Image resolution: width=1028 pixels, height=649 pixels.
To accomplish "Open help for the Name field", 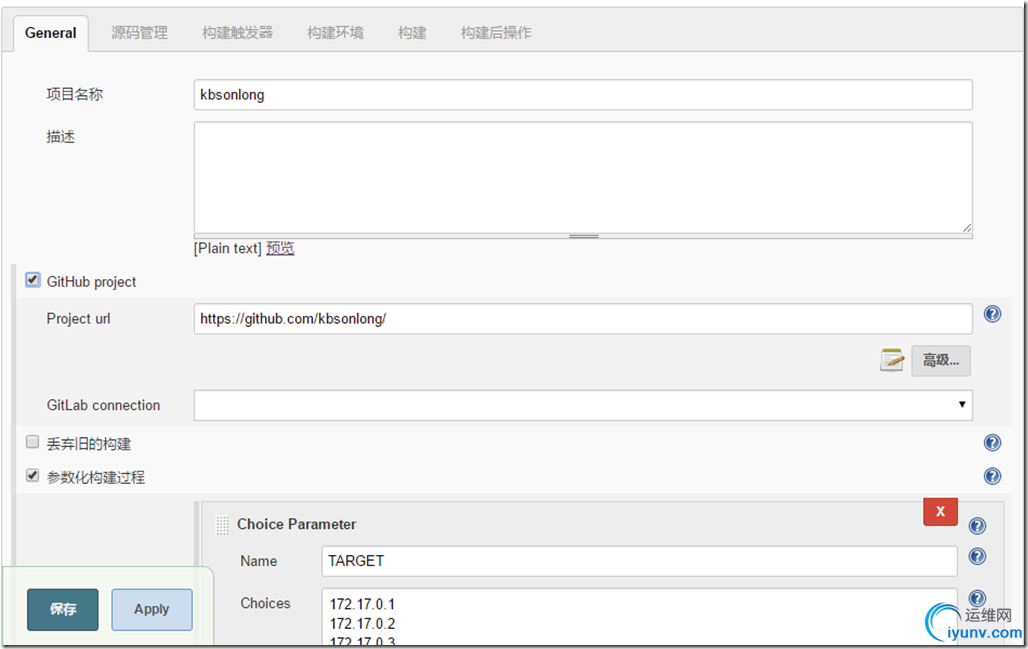I will pos(977,557).
